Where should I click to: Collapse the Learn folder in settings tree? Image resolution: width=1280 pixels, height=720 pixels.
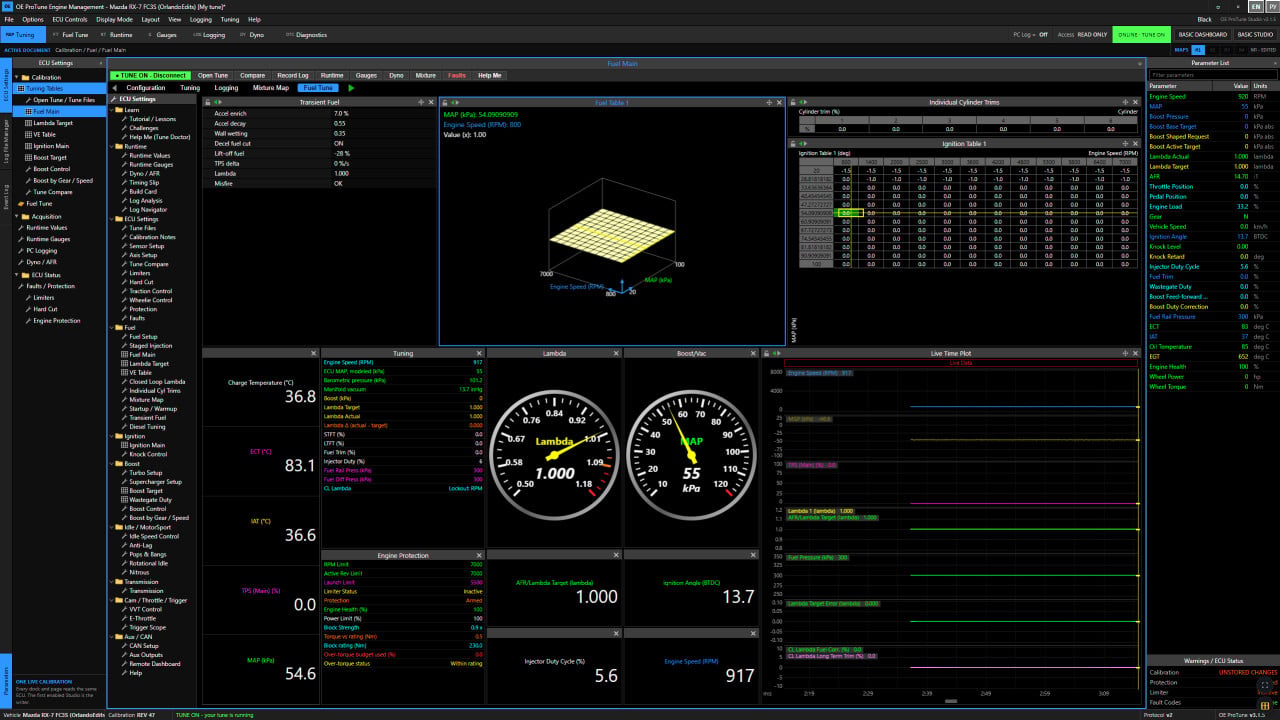pos(112,110)
